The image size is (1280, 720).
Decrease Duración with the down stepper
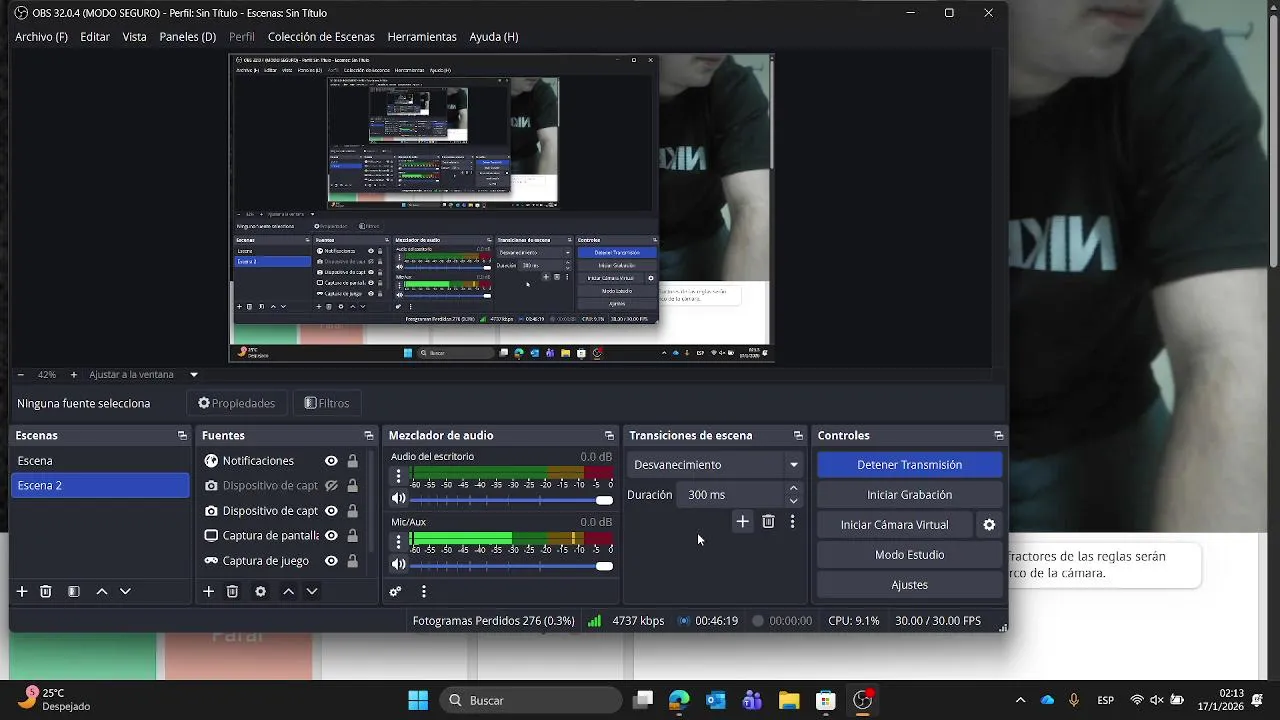coord(793,501)
